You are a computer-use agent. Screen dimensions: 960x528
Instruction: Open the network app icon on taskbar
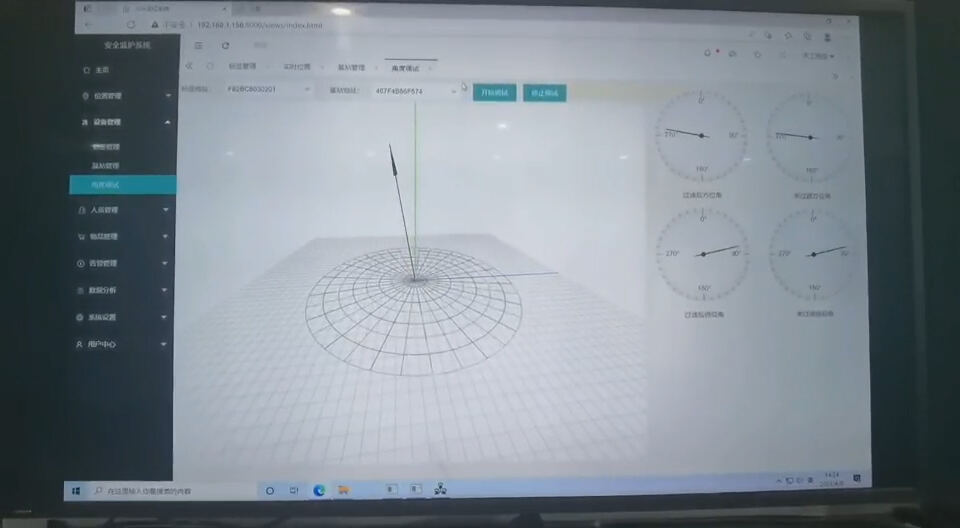(x=441, y=489)
